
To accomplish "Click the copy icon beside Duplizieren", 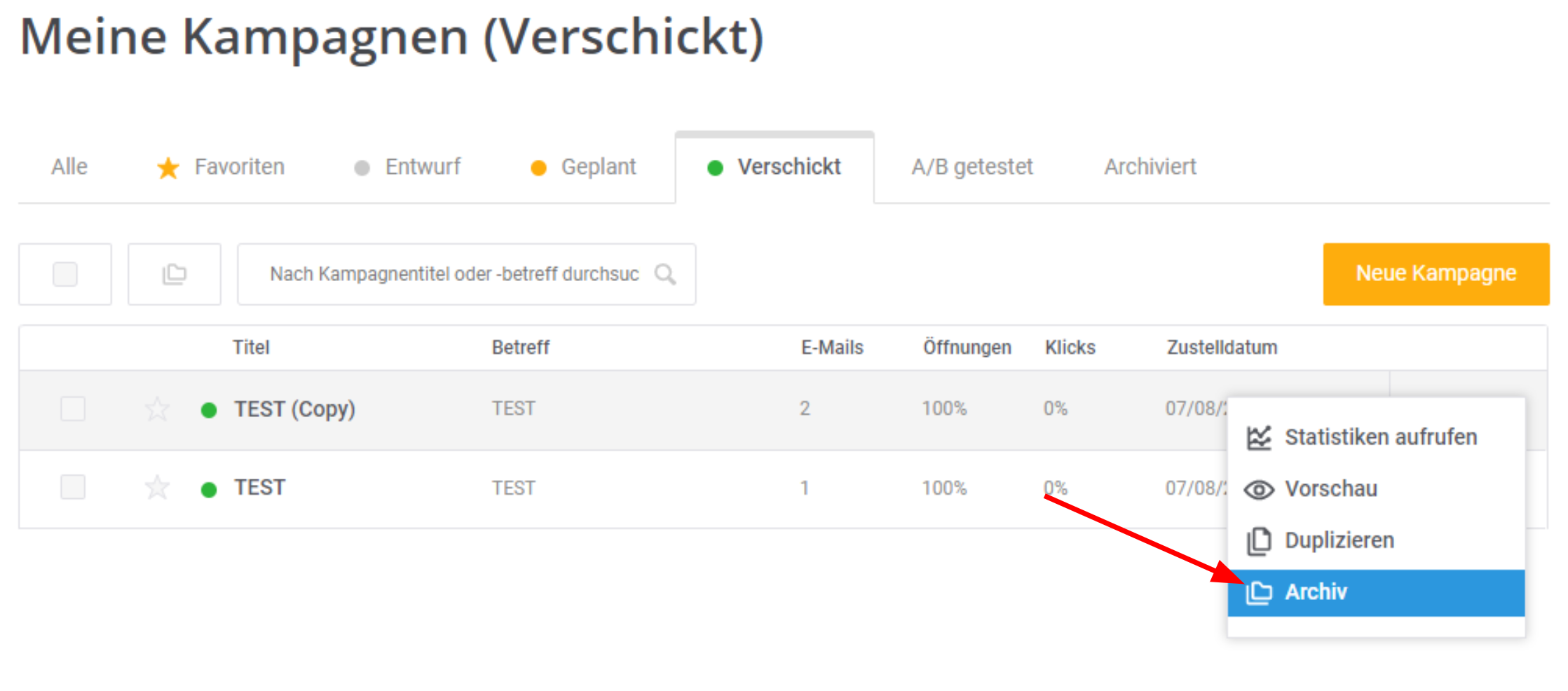I will (x=1259, y=541).
